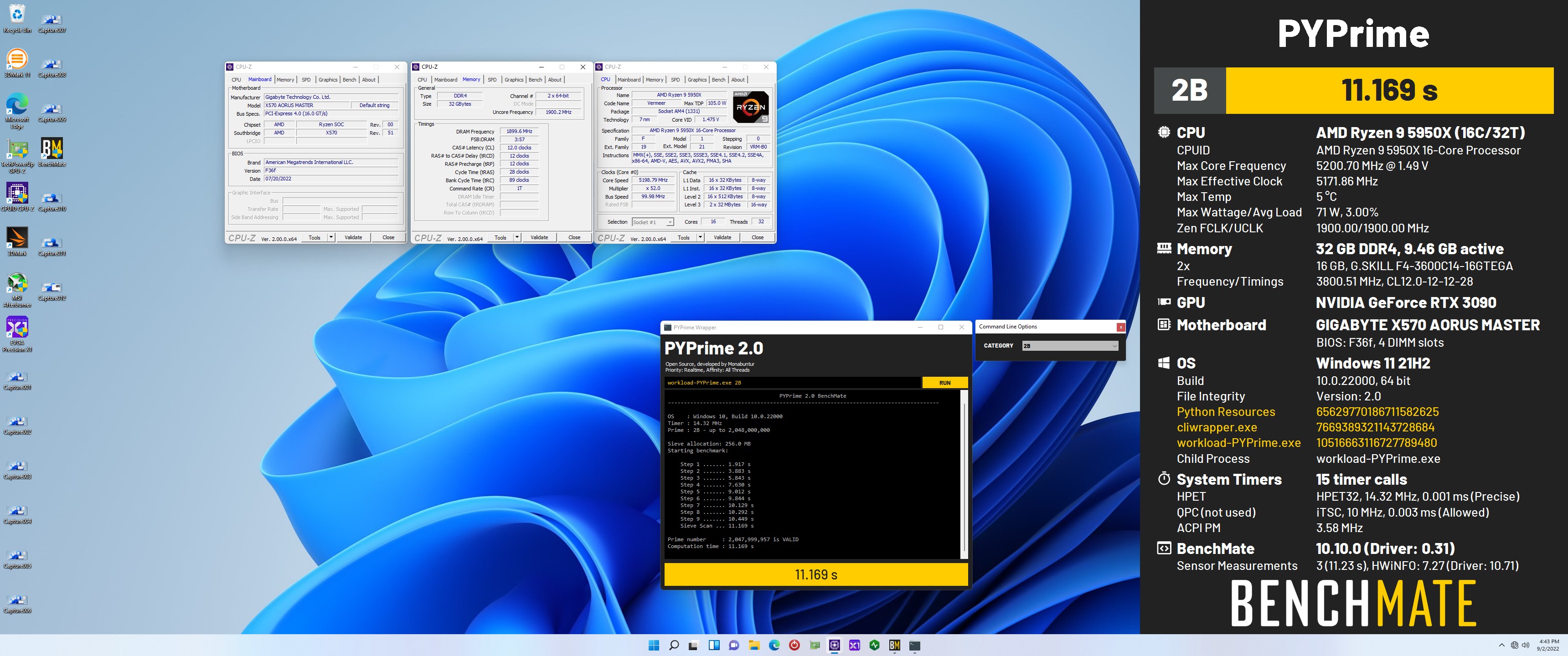Click the workload-PYPrime.exe 2B command field
Viewport: 1568px width, 656px height.
(x=793, y=383)
